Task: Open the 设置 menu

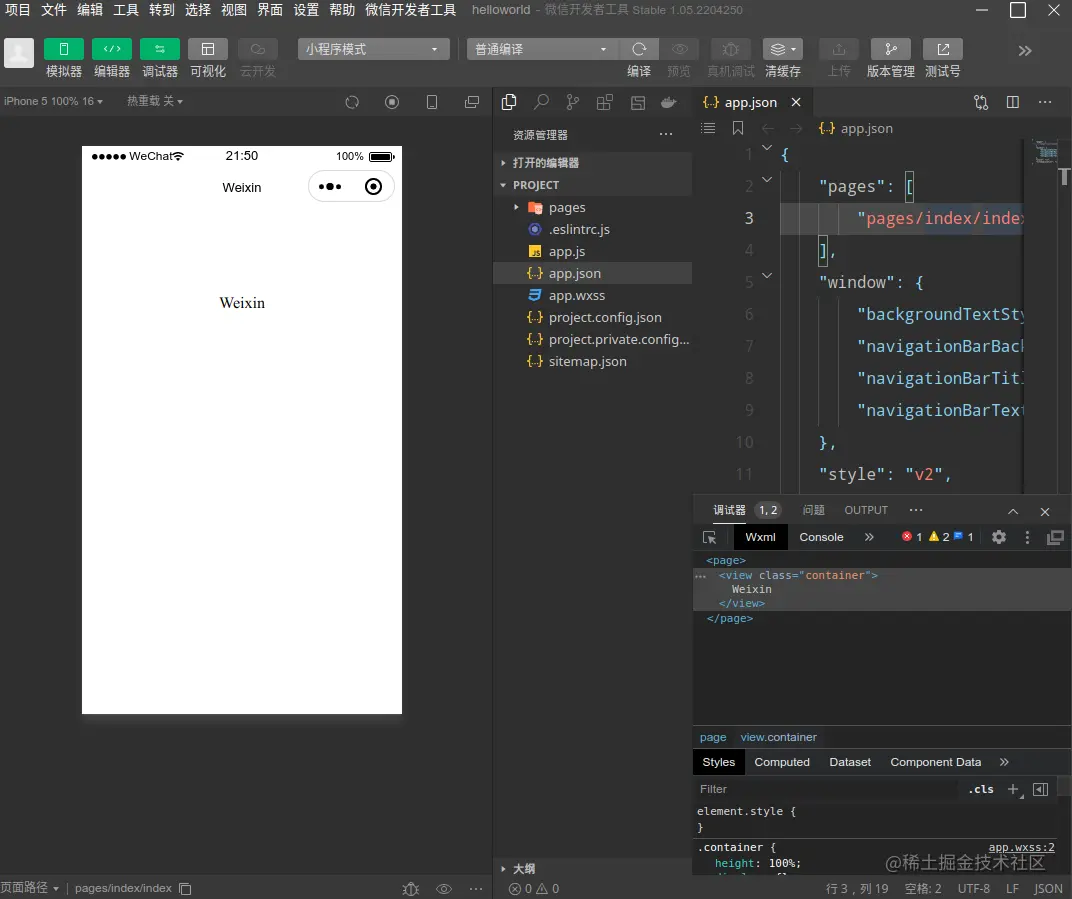Action: [x=306, y=10]
